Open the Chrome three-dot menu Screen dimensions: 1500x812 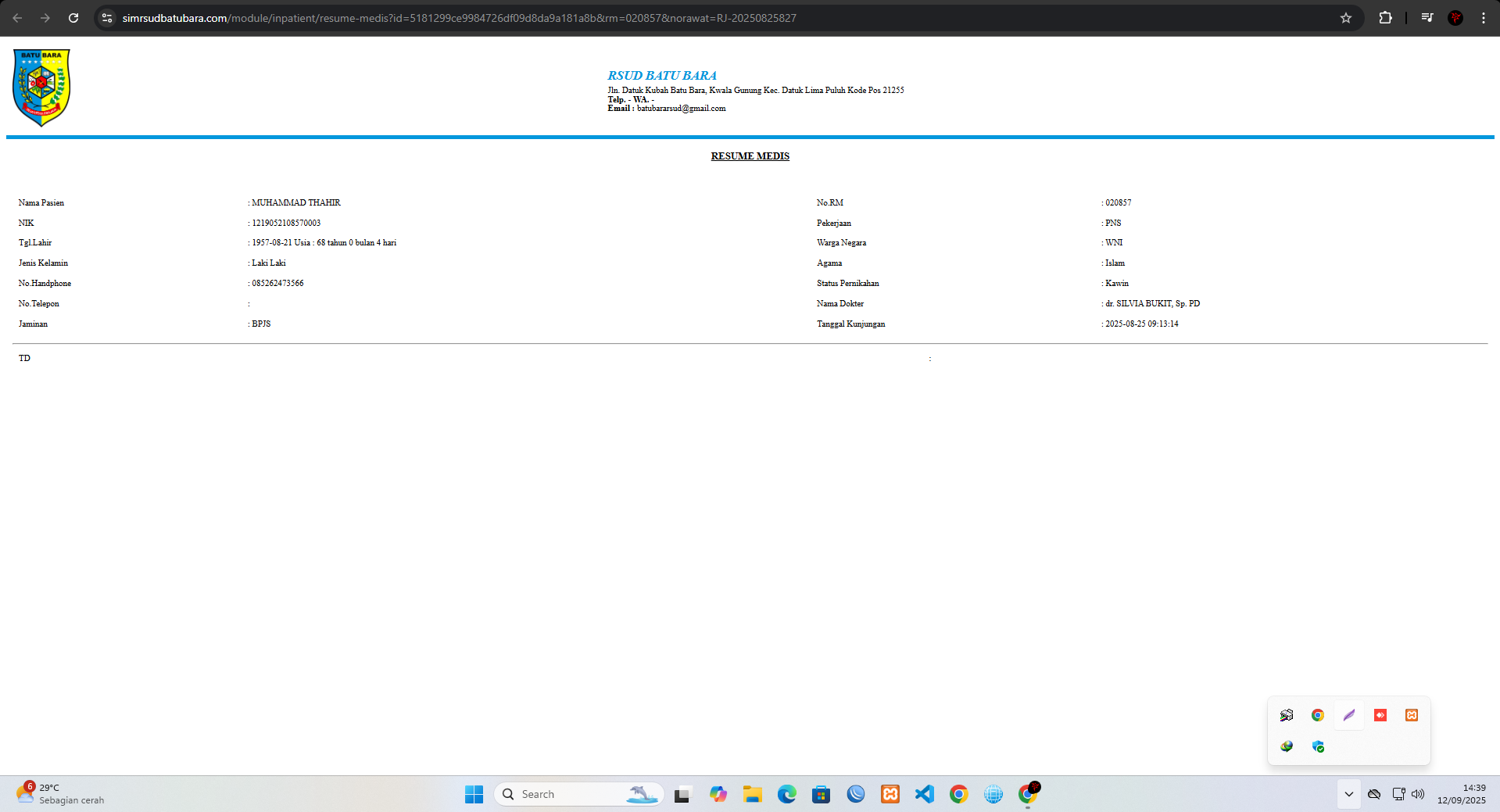pyautogui.click(x=1484, y=18)
